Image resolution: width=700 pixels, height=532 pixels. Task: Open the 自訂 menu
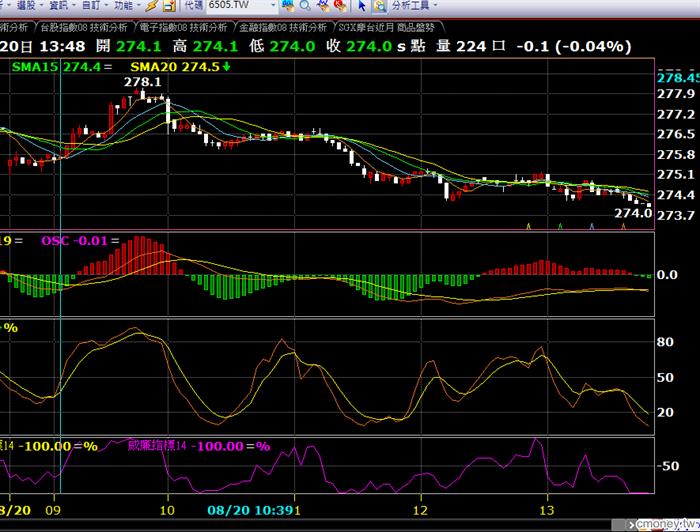tap(94, 6)
